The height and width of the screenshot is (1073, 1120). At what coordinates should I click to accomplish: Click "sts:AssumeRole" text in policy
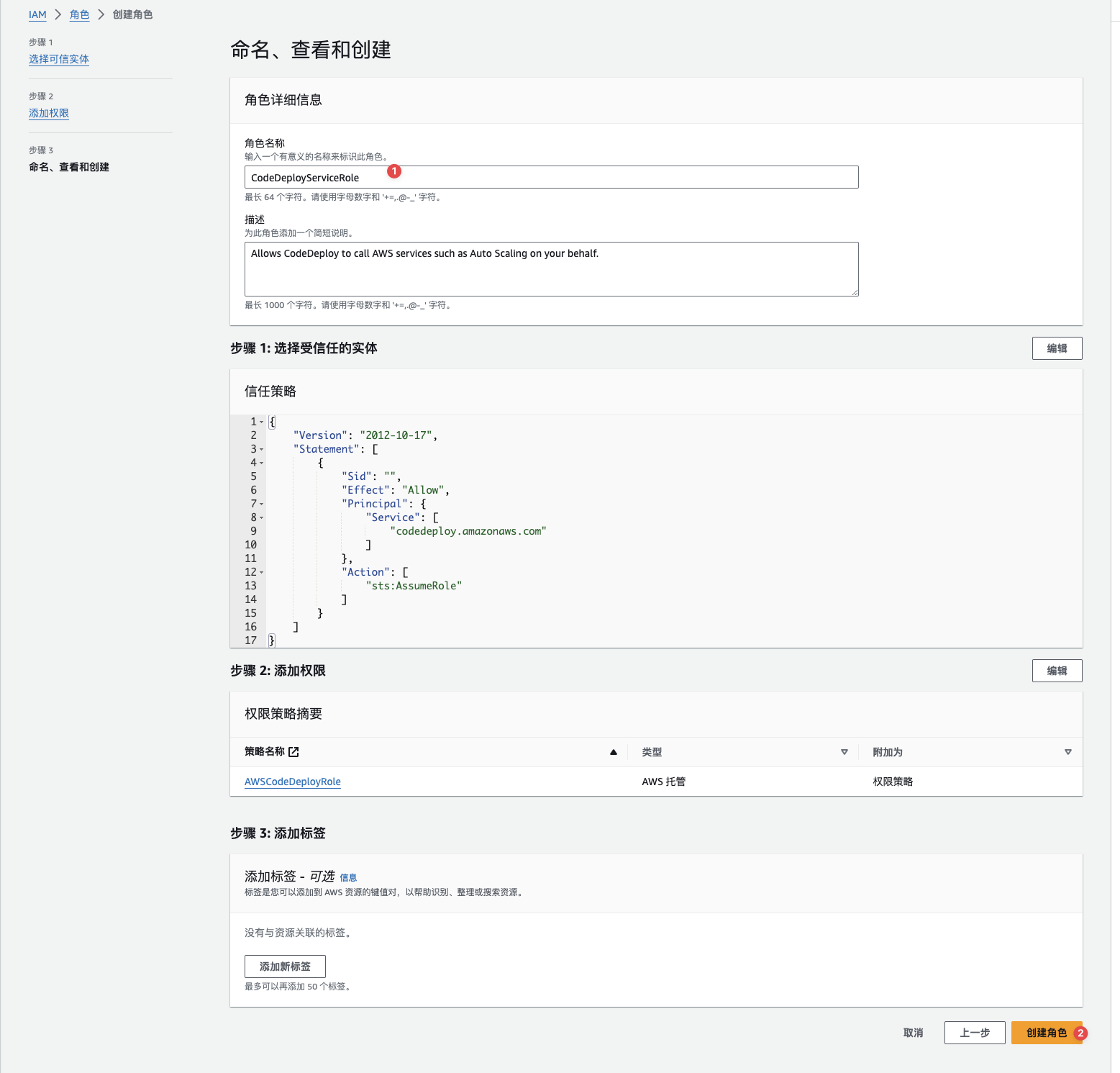tap(414, 586)
